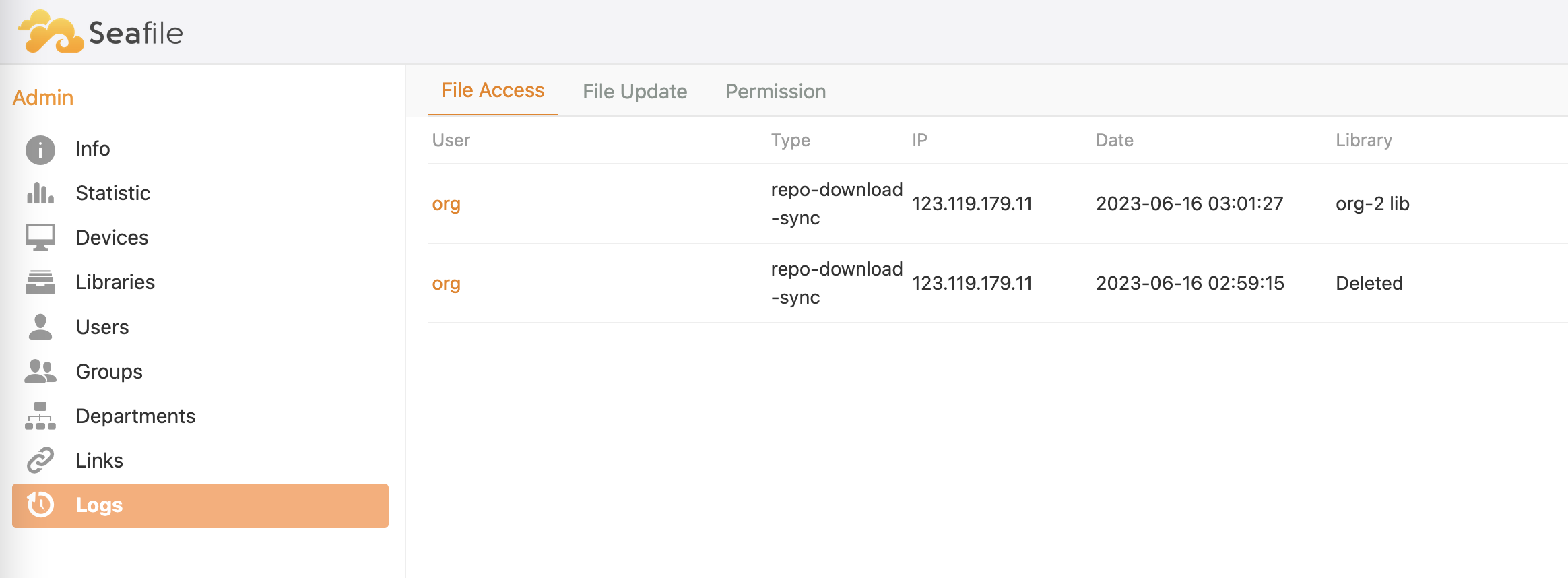
Task: Select the Groups people icon
Action: click(x=40, y=371)
